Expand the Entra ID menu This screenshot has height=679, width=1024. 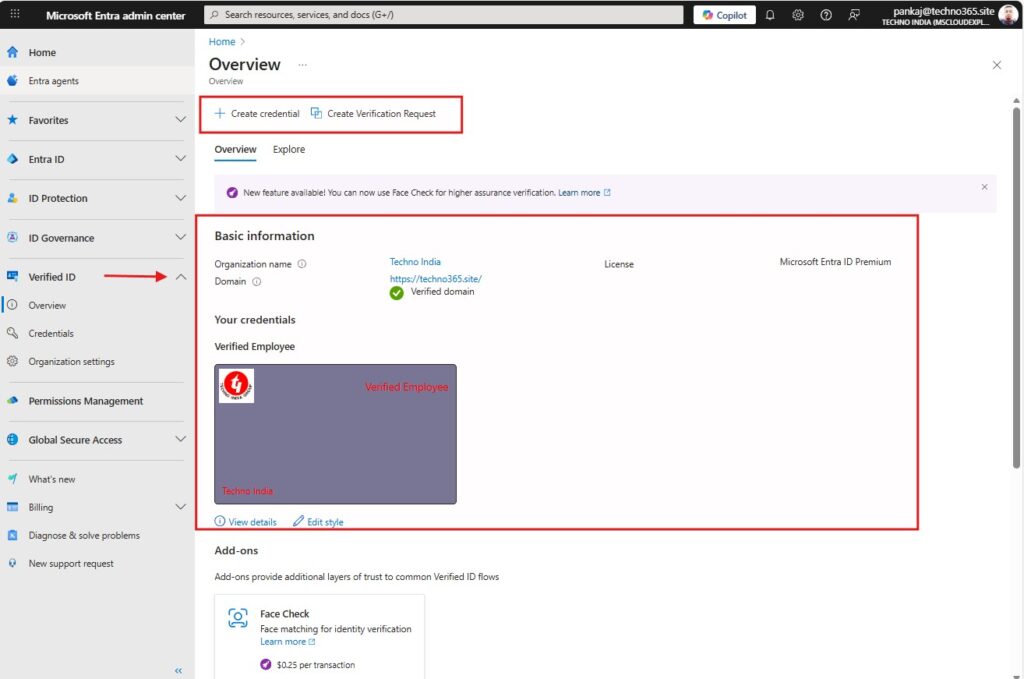click(180, 159)
